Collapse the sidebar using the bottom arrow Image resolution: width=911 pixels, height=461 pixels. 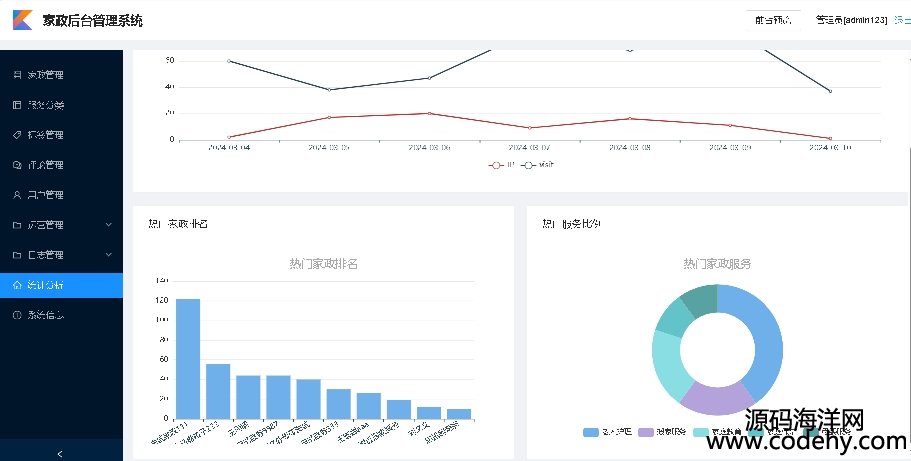pyautogui.click(x=61, y=453)
